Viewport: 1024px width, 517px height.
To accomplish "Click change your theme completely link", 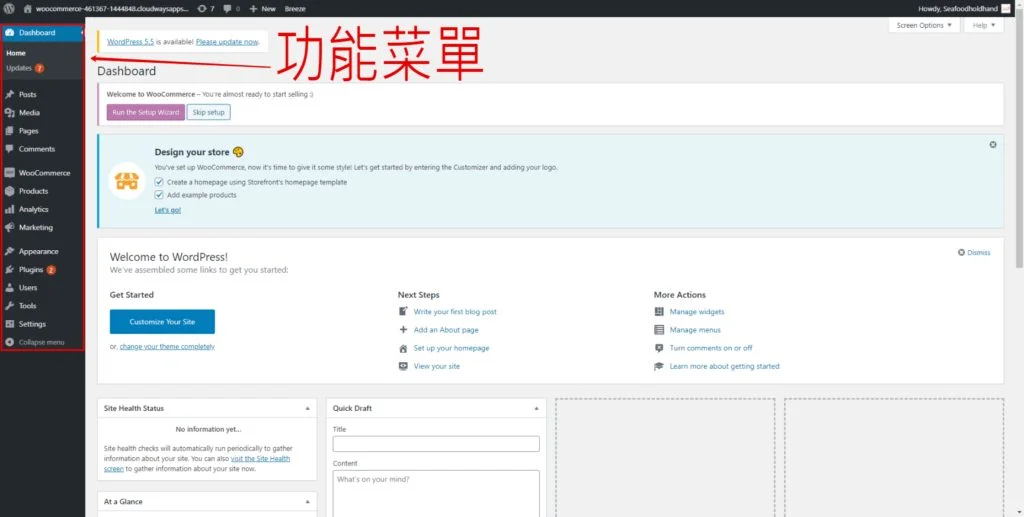I will [167, 347].
